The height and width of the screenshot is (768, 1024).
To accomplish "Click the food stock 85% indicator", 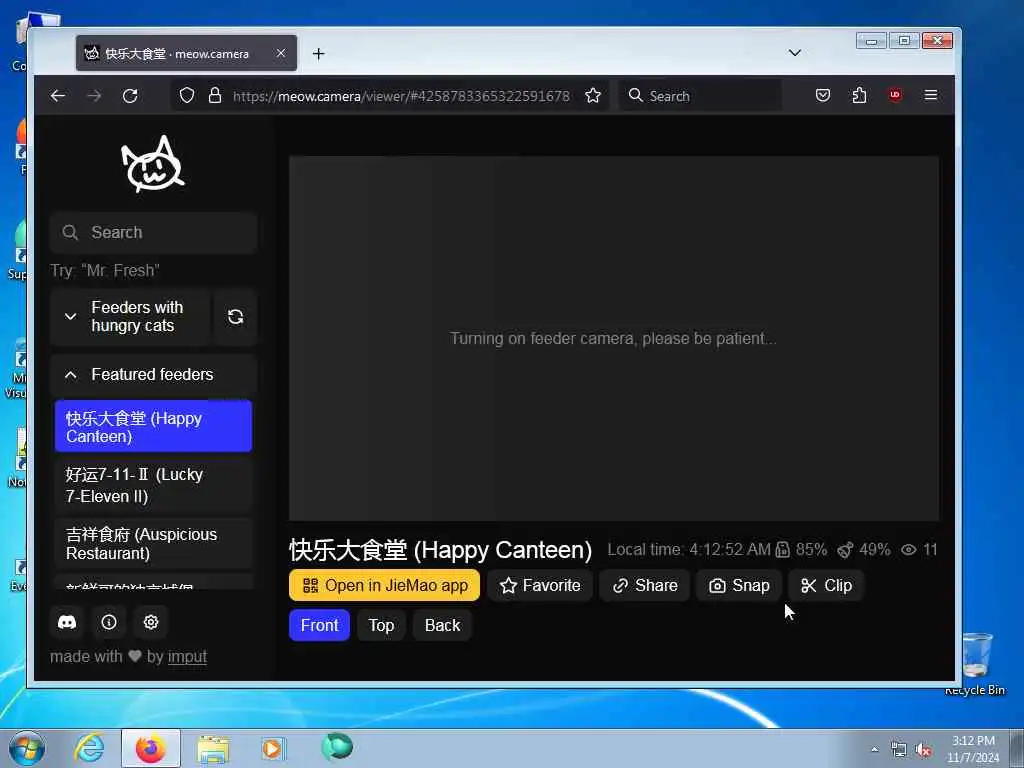I will point(801,550).
